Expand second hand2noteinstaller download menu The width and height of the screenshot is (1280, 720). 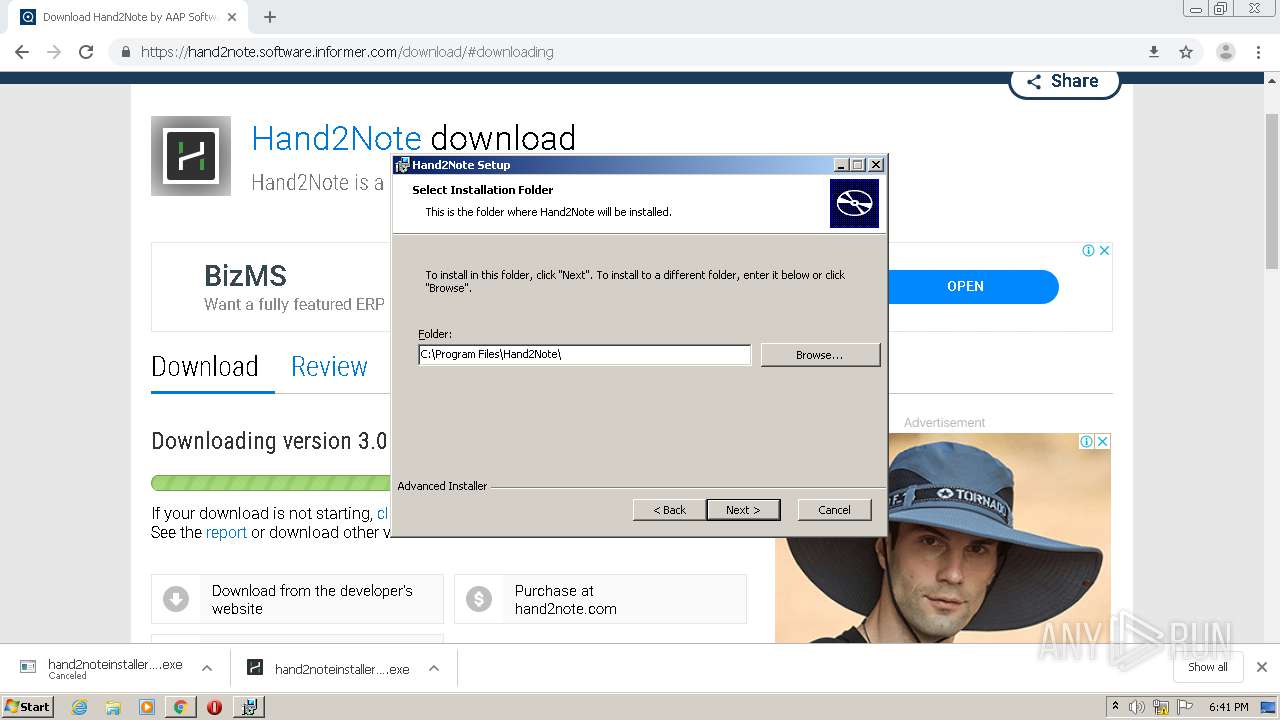(434, 668)
